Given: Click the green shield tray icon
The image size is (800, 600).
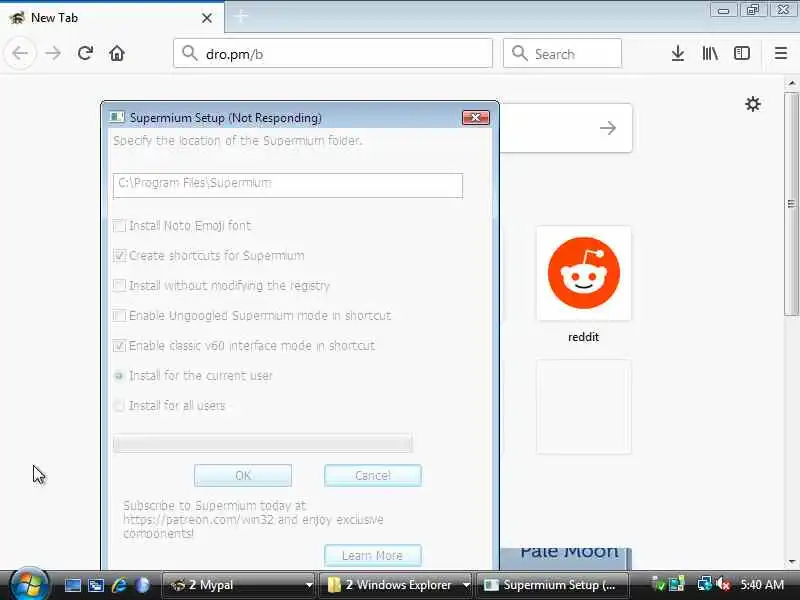Looking at the screenshot, I should pos(659,585).
